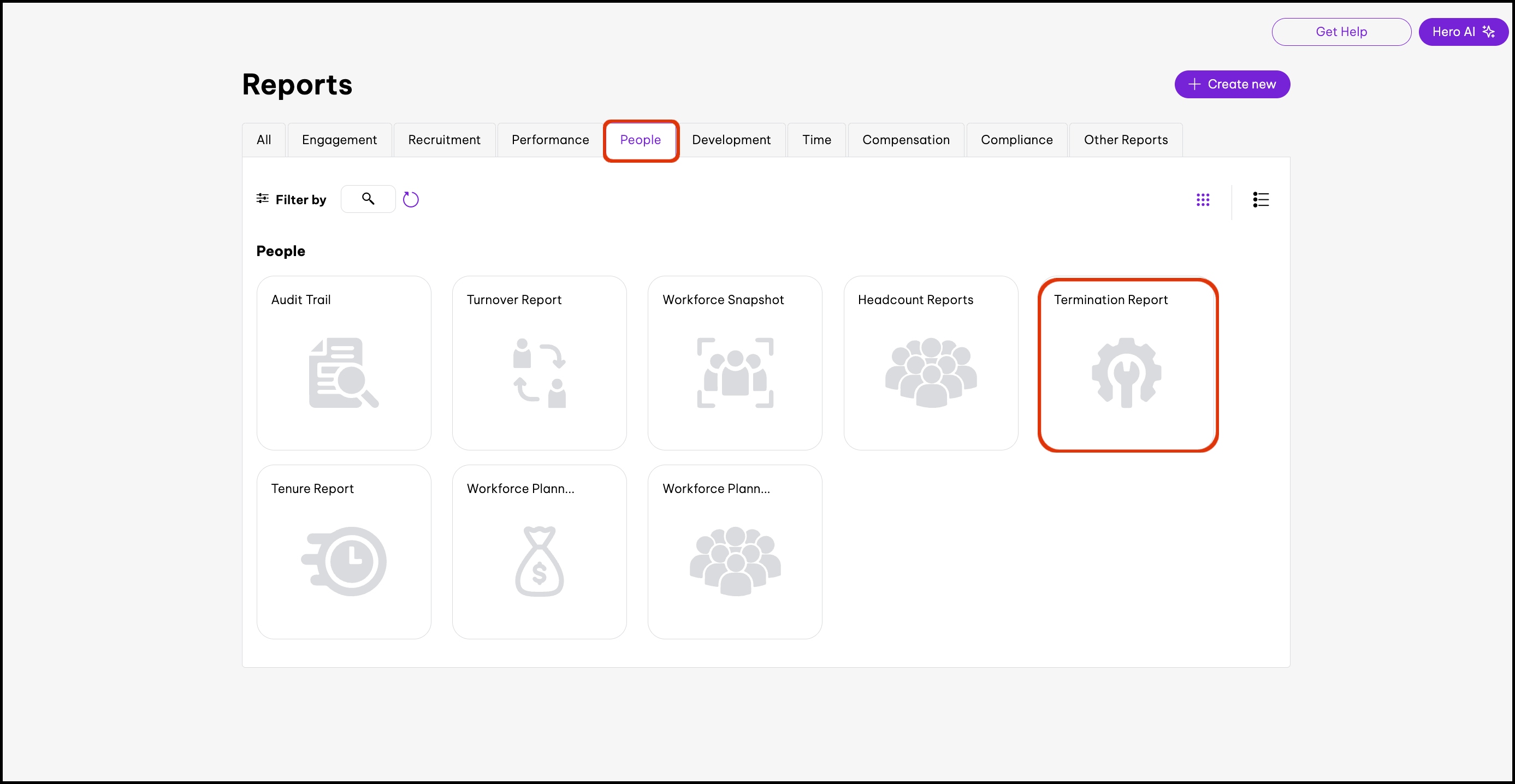The width and height of the screenshot is (1515, 784).
Task: Click the Filter by sliders icon
Action: (x=262, y=199)
